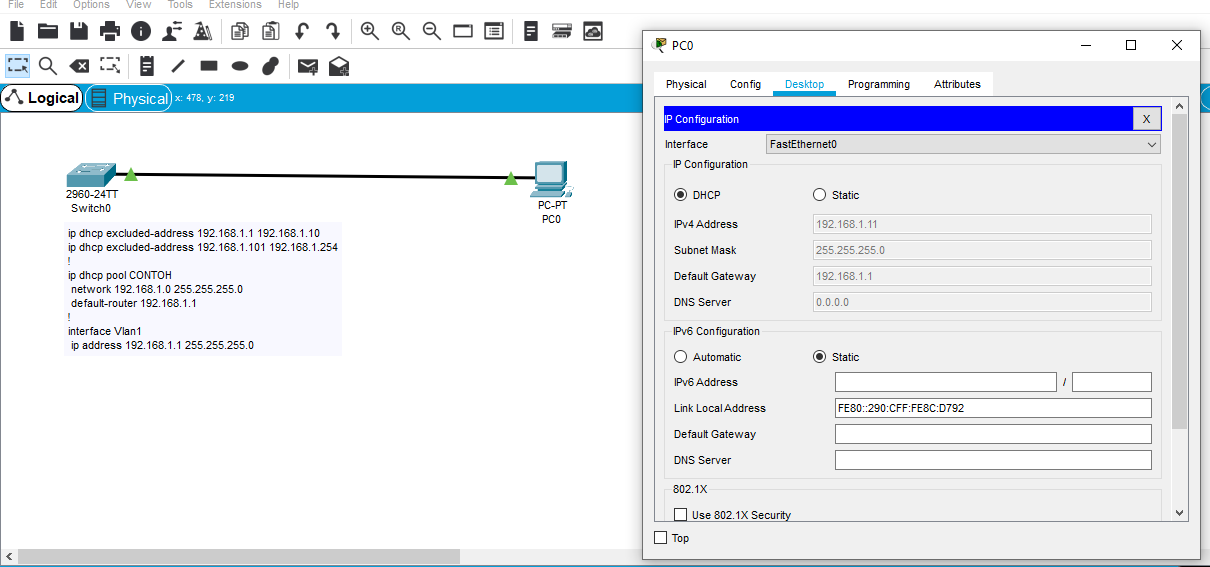
Task: Click the workspace note text with DHCP config
Action: (x=202, y=289)
